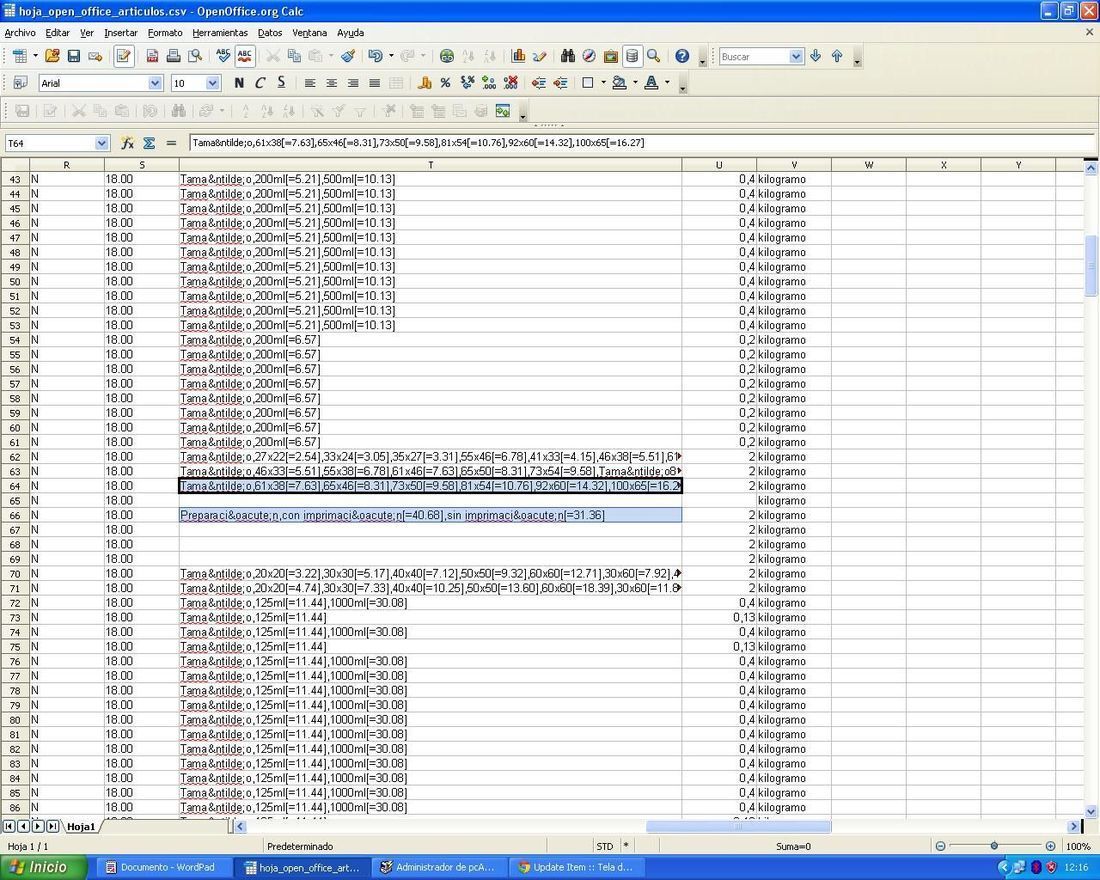Find next with the down arrow

click(815, 56)
